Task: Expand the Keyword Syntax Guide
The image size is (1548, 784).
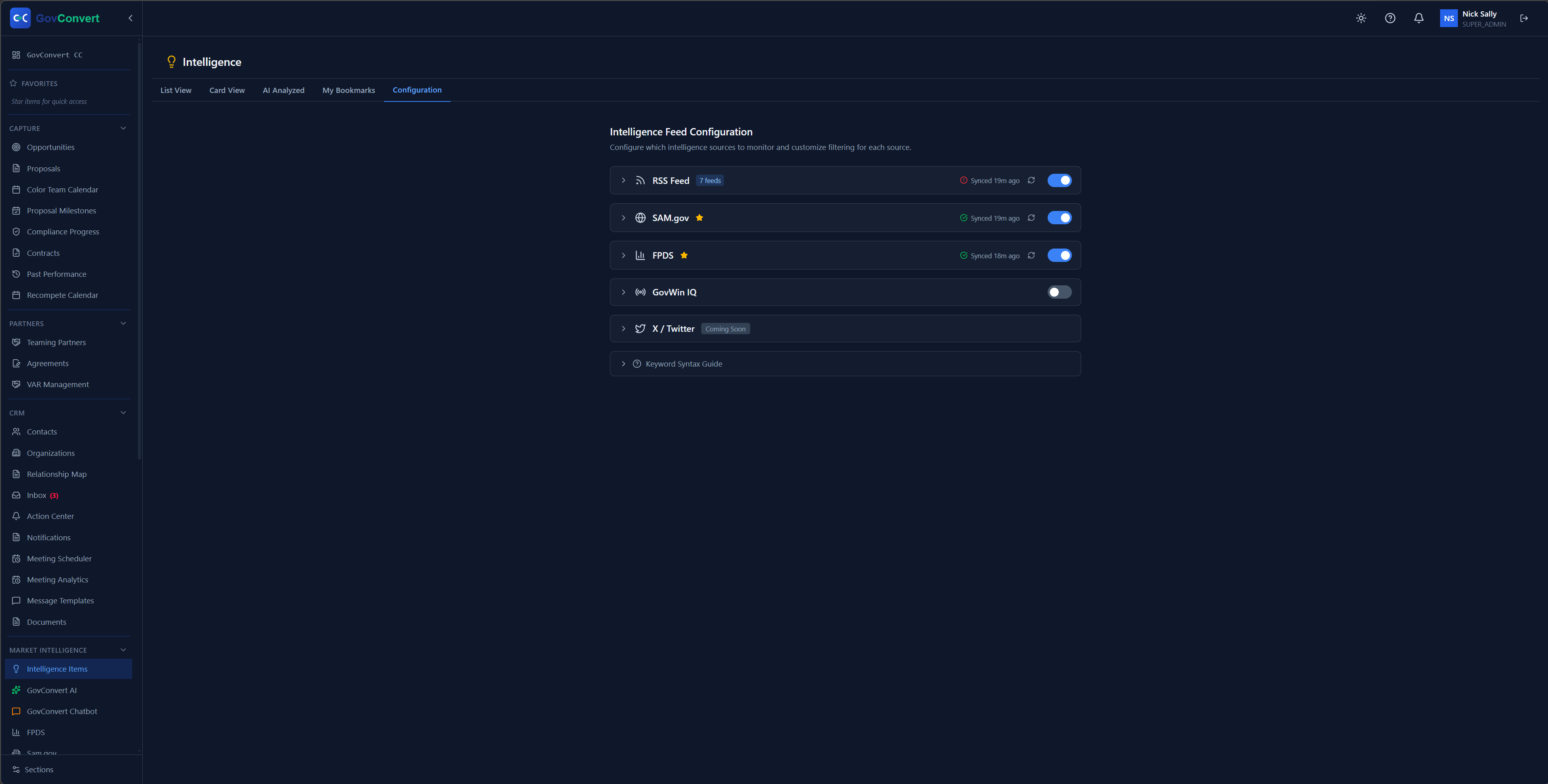Action: (623, 363)
